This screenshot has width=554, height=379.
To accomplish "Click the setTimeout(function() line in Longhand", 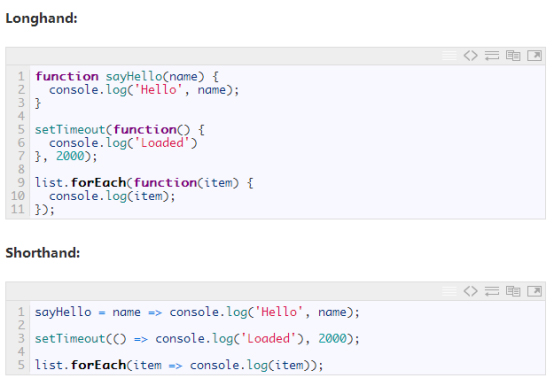I will (x=119, y=130).
